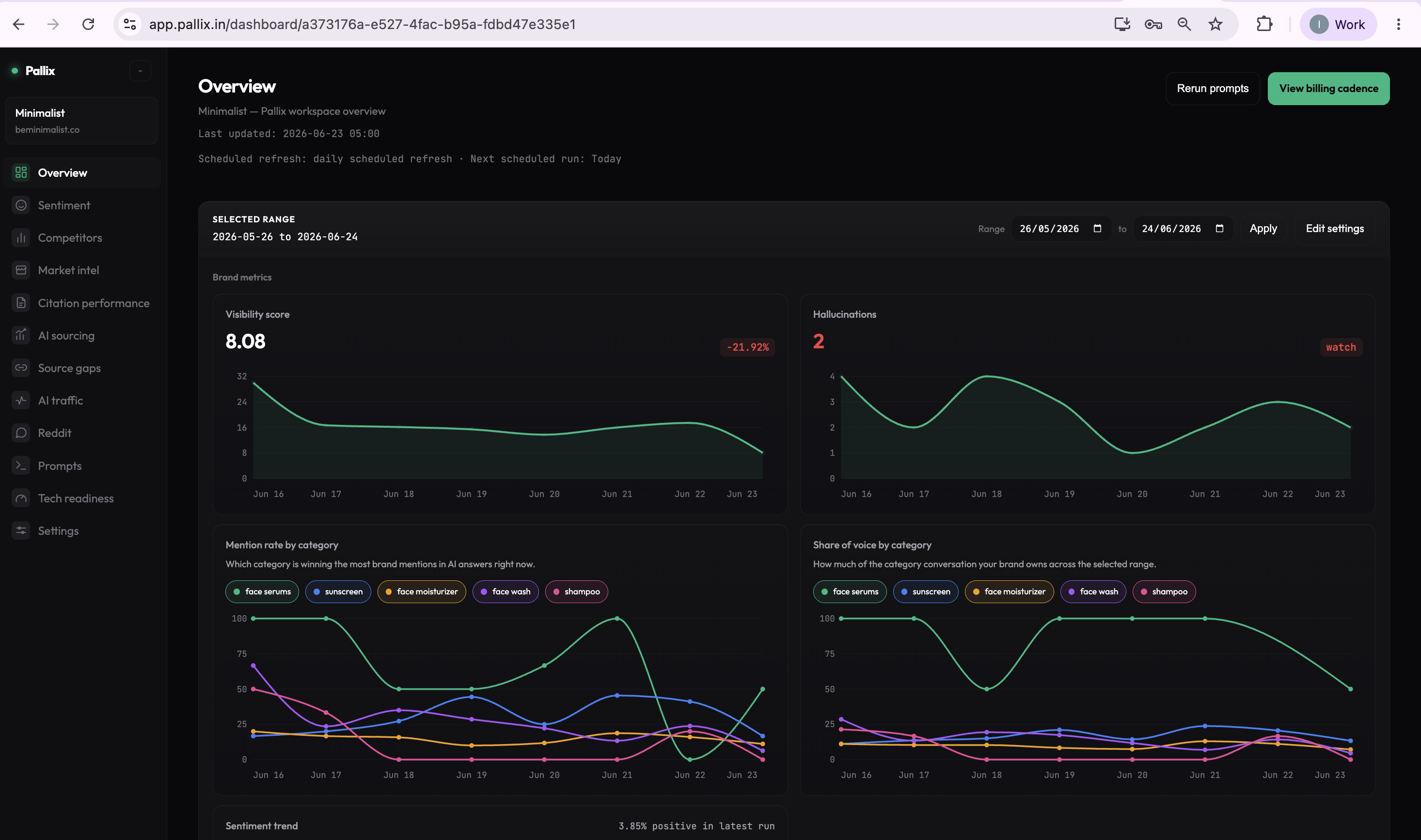The image size is (1421, 840).
Task: Toggle sunscreen in Share of voice chart
Action: tap(926, 591)
